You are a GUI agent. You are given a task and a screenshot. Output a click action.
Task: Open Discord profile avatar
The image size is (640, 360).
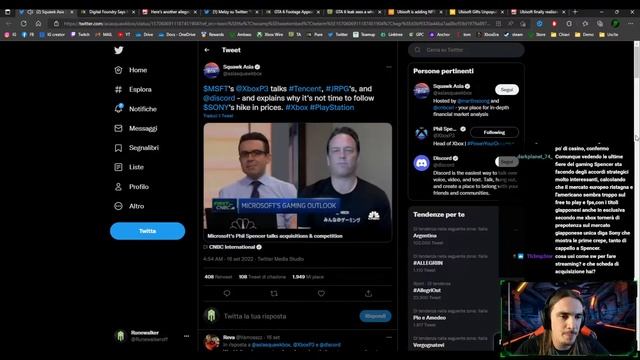click(x=421, y=162)
